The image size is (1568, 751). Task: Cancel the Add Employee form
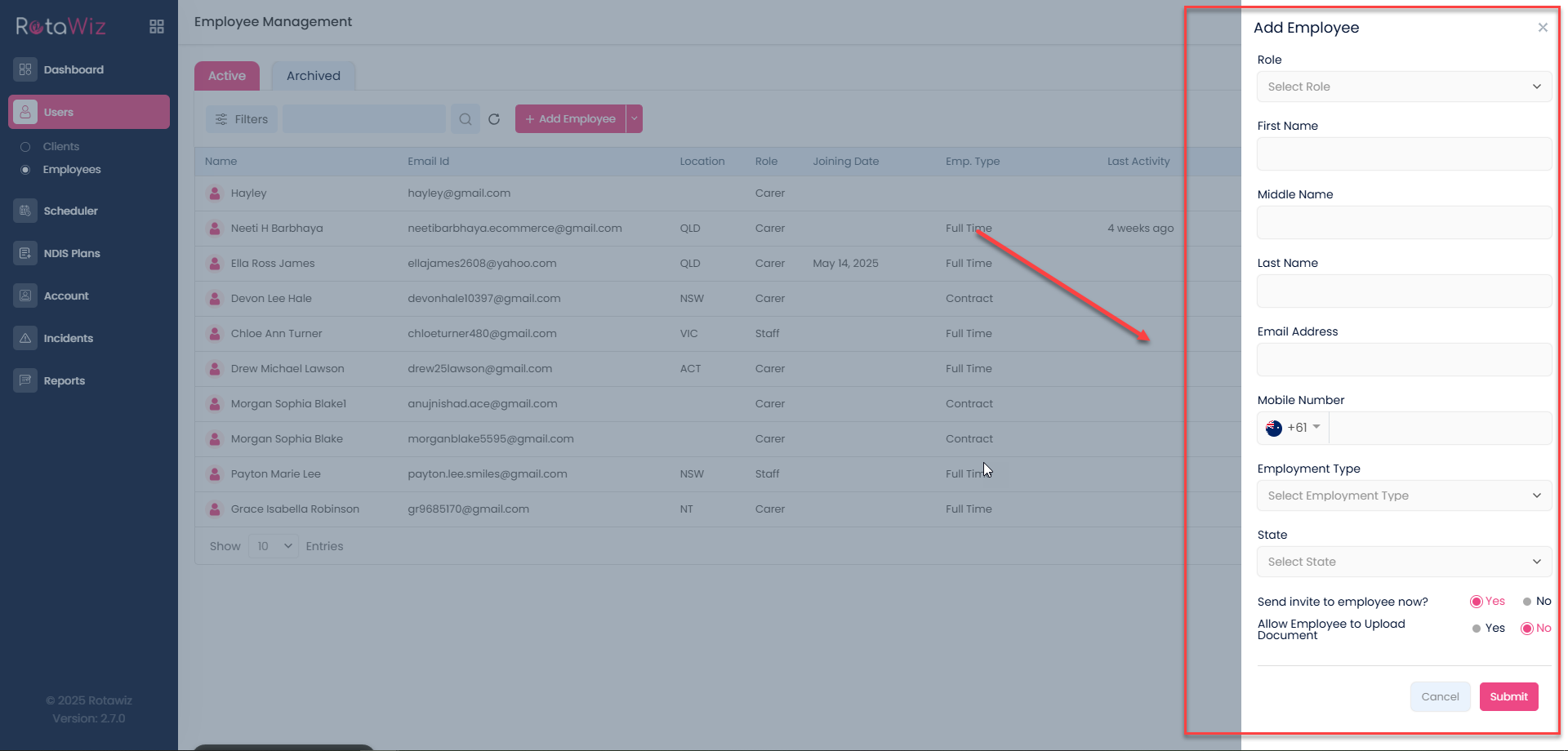point(1439,696)
